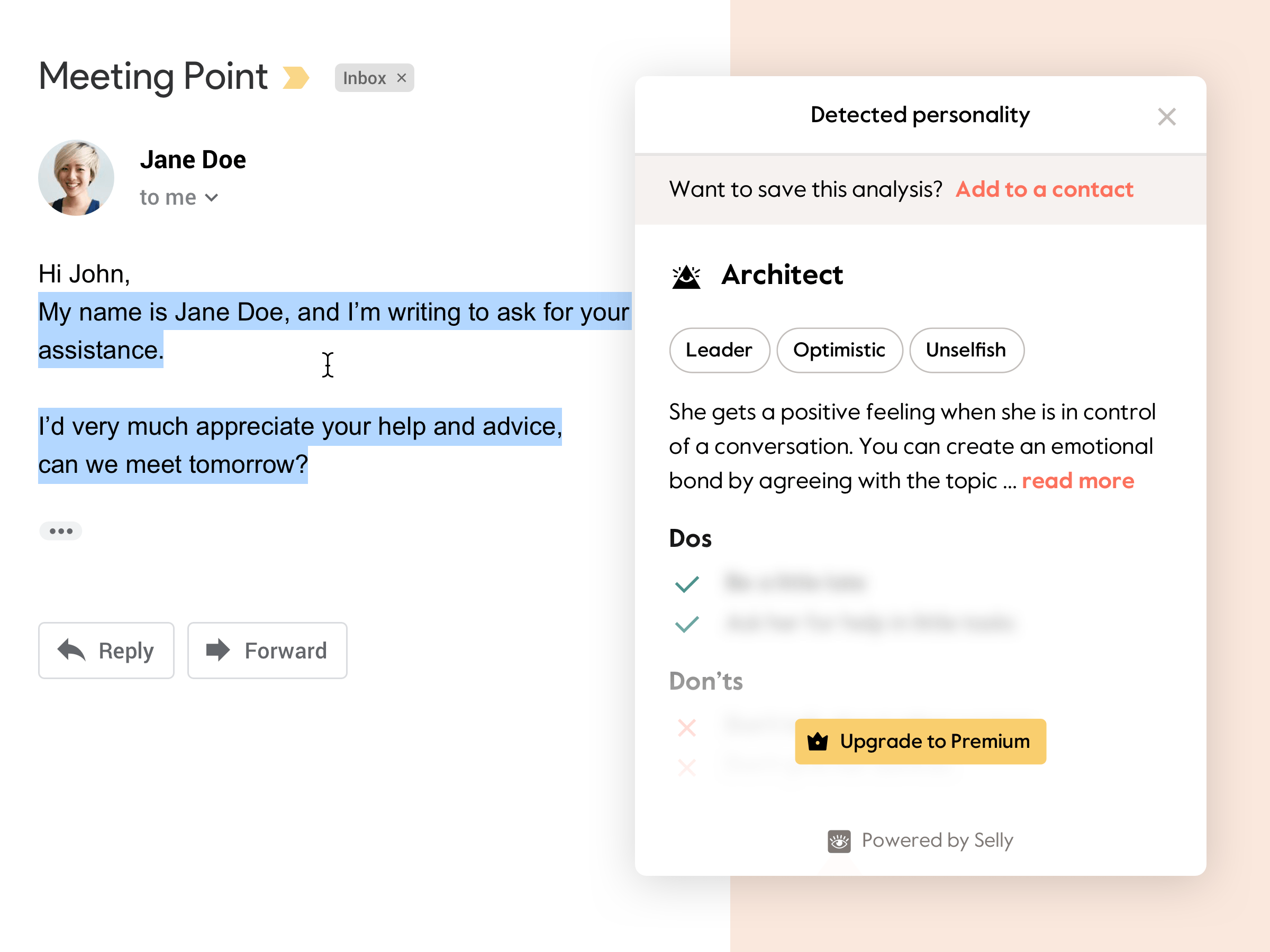This screenshot has height=952, width=1270.
Task: Click the Reply button
Action: [106, 650]
